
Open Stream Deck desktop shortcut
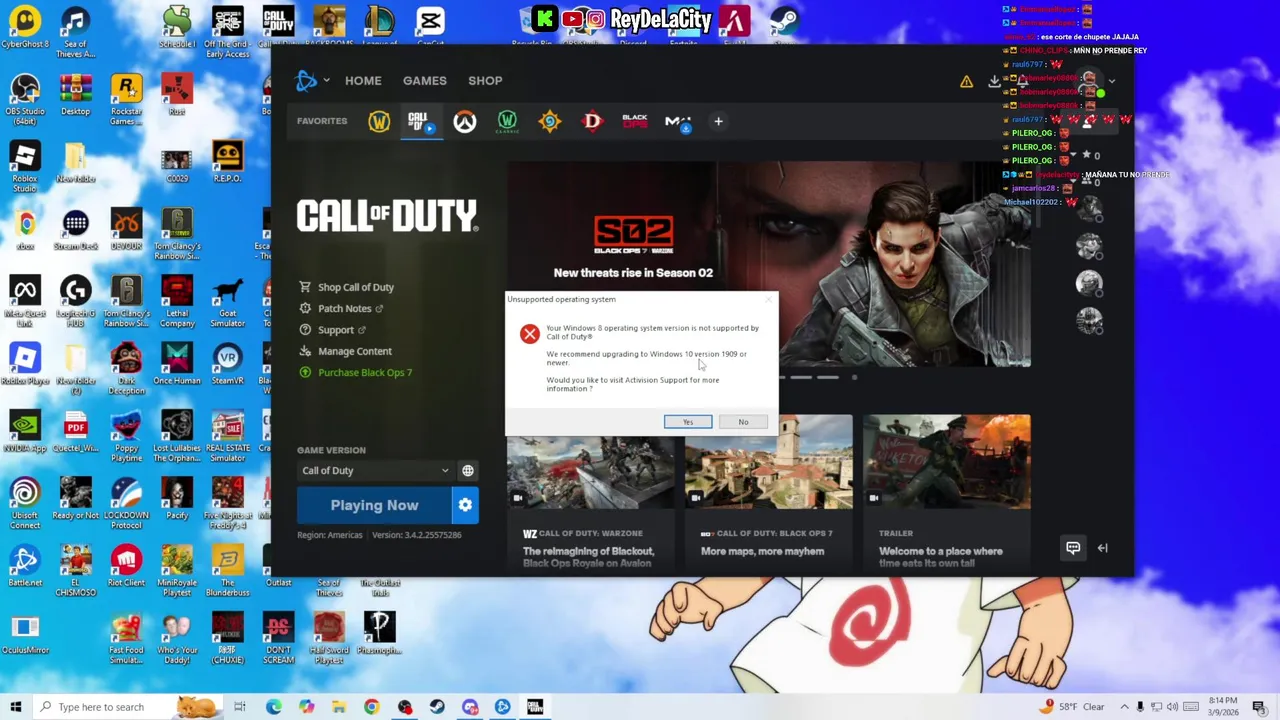click(x=76, y=229)
